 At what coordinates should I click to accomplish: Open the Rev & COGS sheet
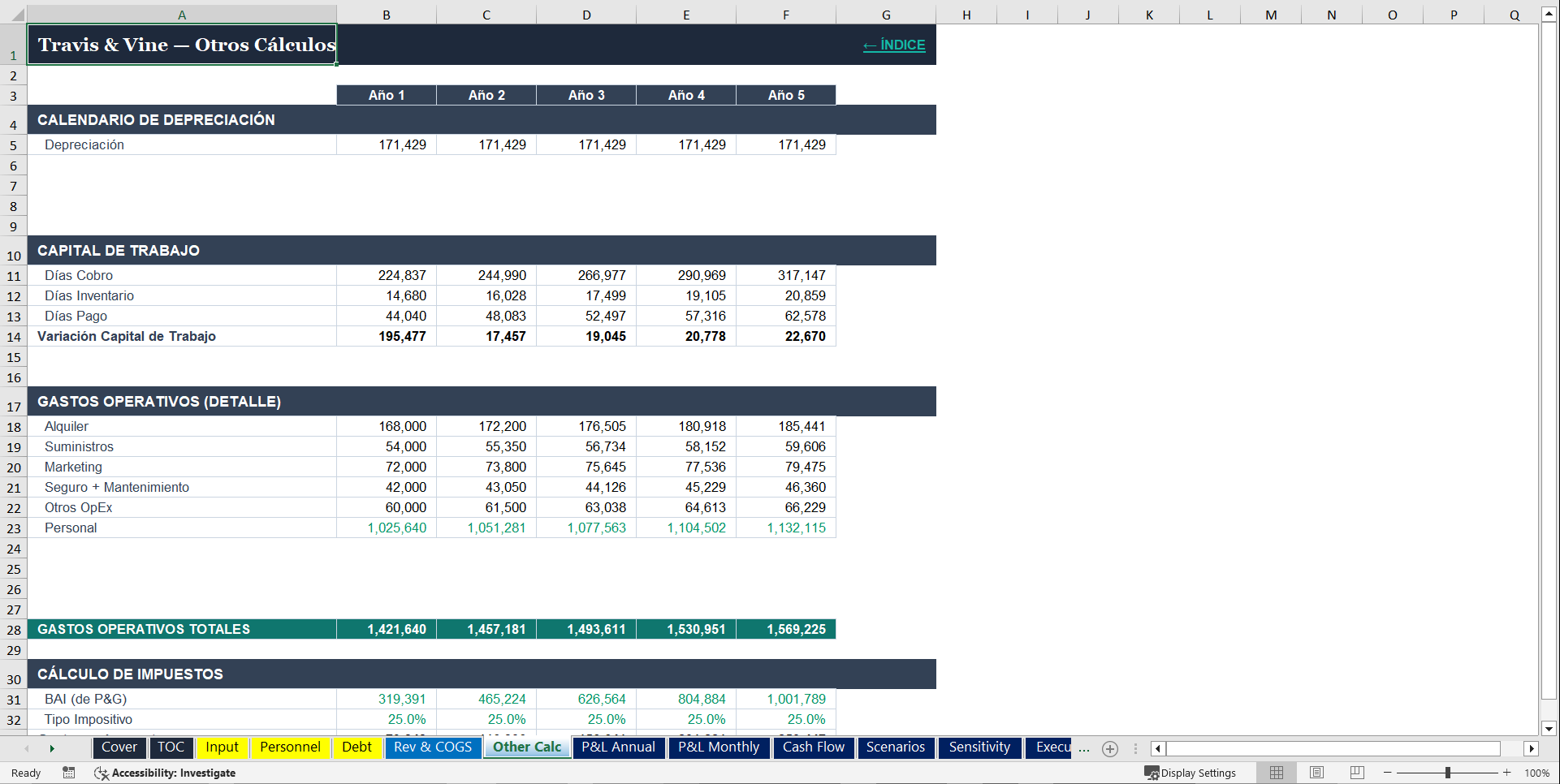click(x=432, y=747)
